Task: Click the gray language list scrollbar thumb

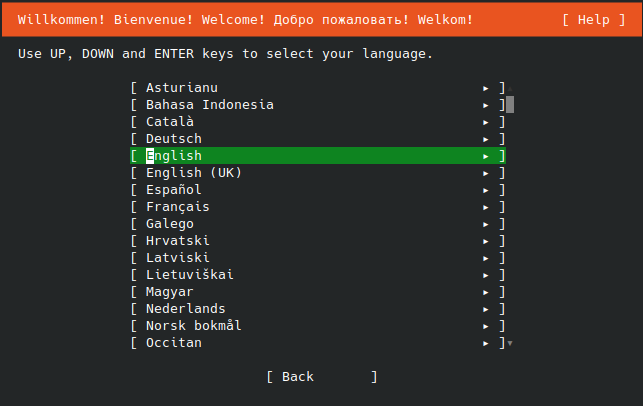Action: [x=510, y=104]
